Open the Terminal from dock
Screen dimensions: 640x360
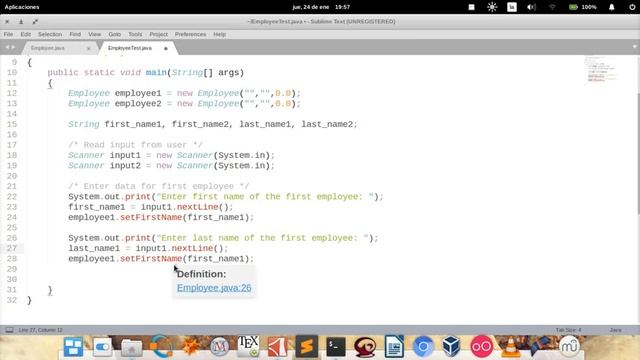tap(336, 347)
